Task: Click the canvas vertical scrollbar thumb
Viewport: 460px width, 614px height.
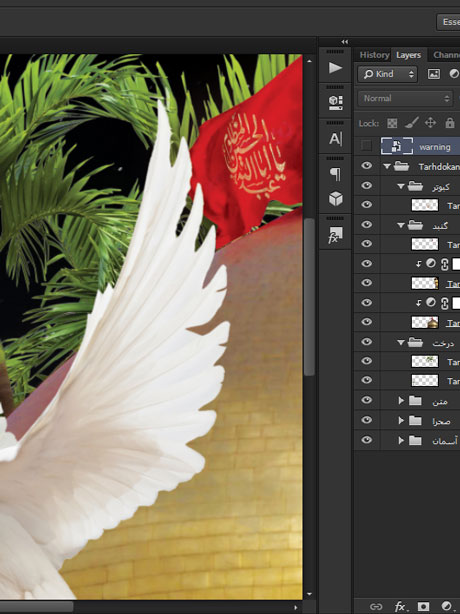Action: pyautogui.click(x=309, y=297)
